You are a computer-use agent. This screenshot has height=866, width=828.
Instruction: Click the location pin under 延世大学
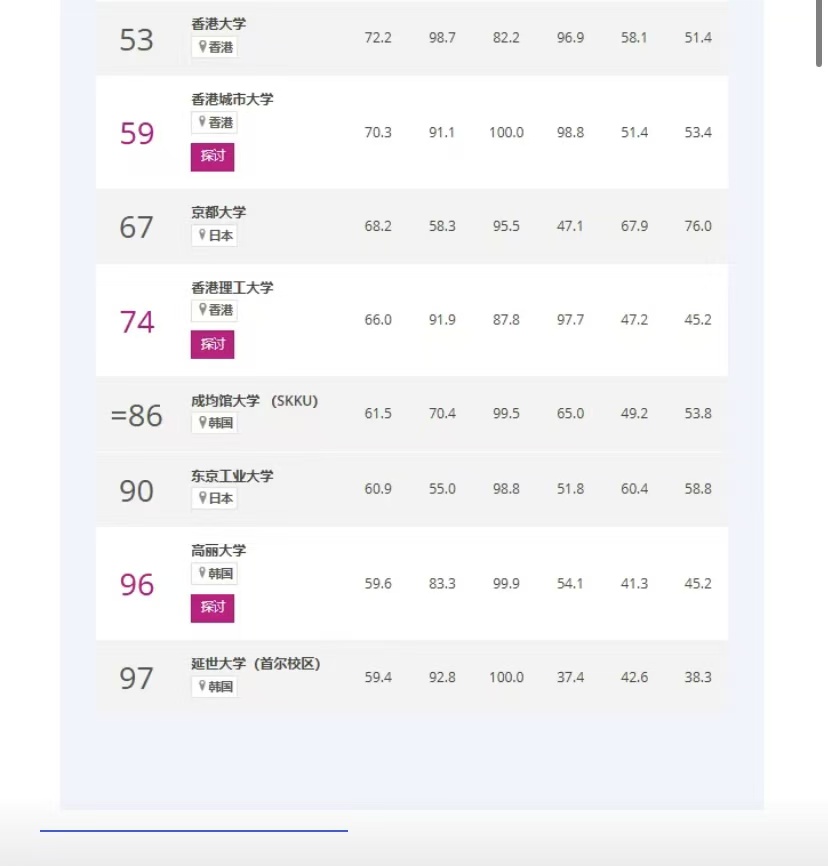pyautogui.click(x=203, y=686)
